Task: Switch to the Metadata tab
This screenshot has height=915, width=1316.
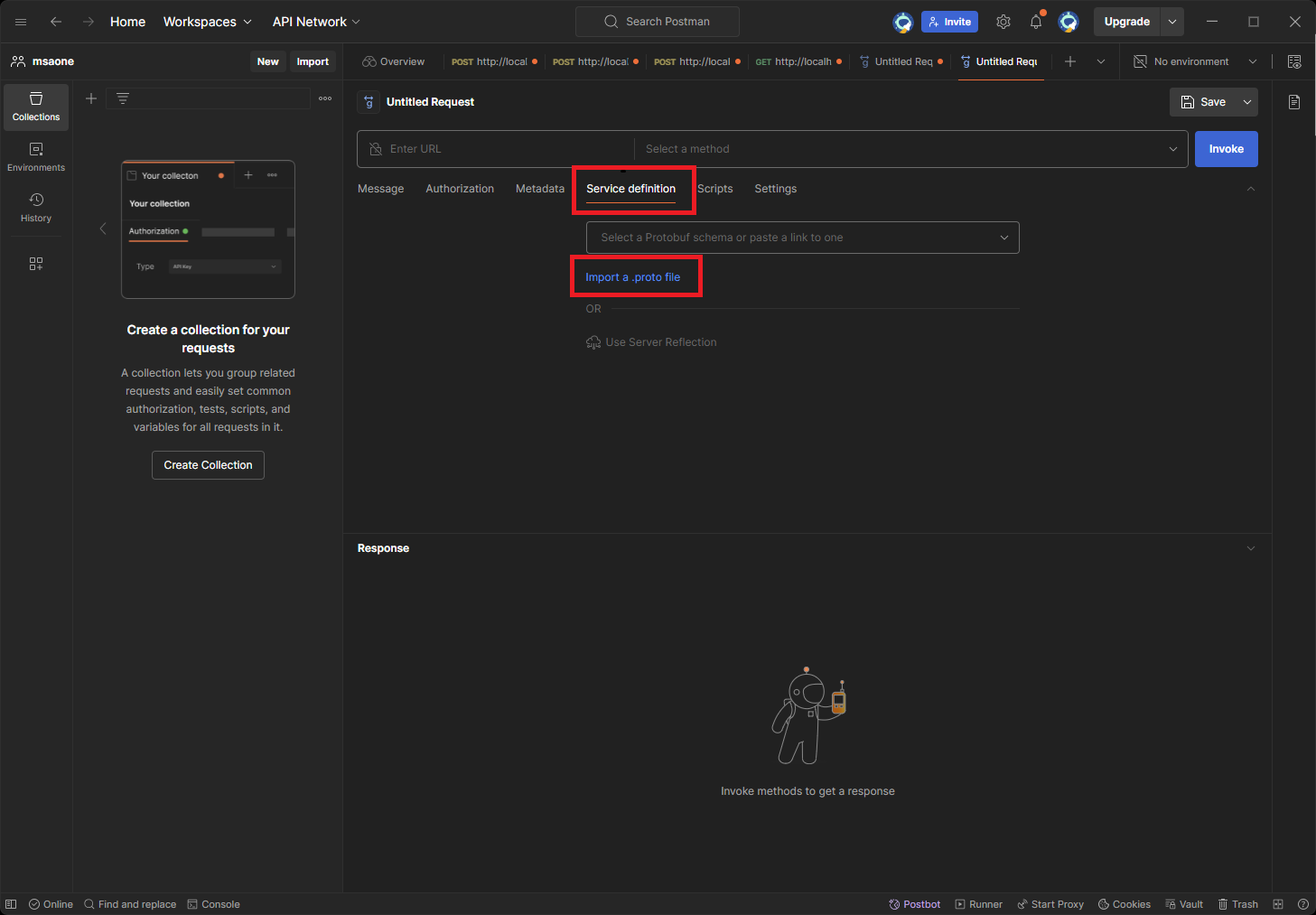Action: click(540, 189)
